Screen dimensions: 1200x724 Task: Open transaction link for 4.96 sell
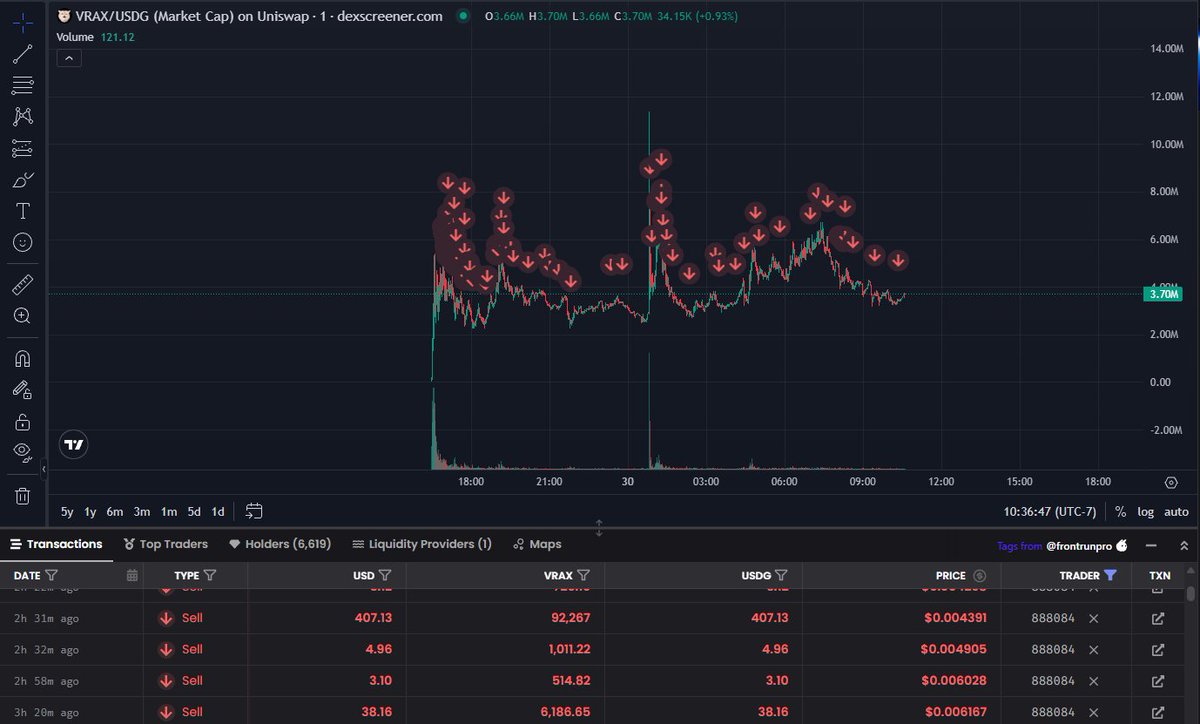(1158, 649)
